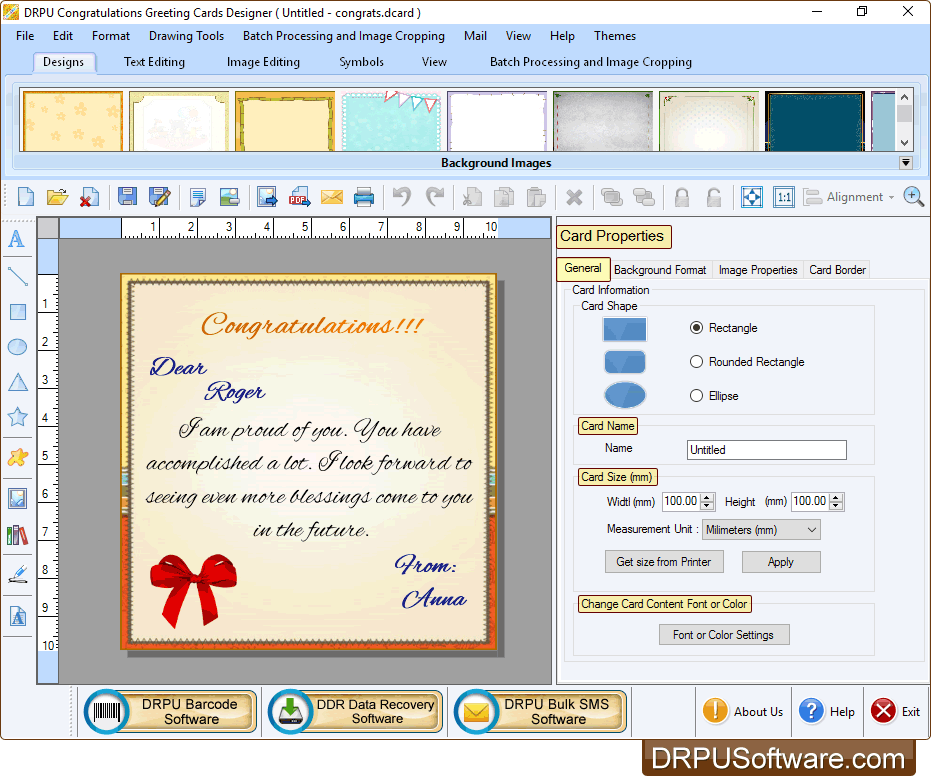Export the card as PDF

(300, 197)
